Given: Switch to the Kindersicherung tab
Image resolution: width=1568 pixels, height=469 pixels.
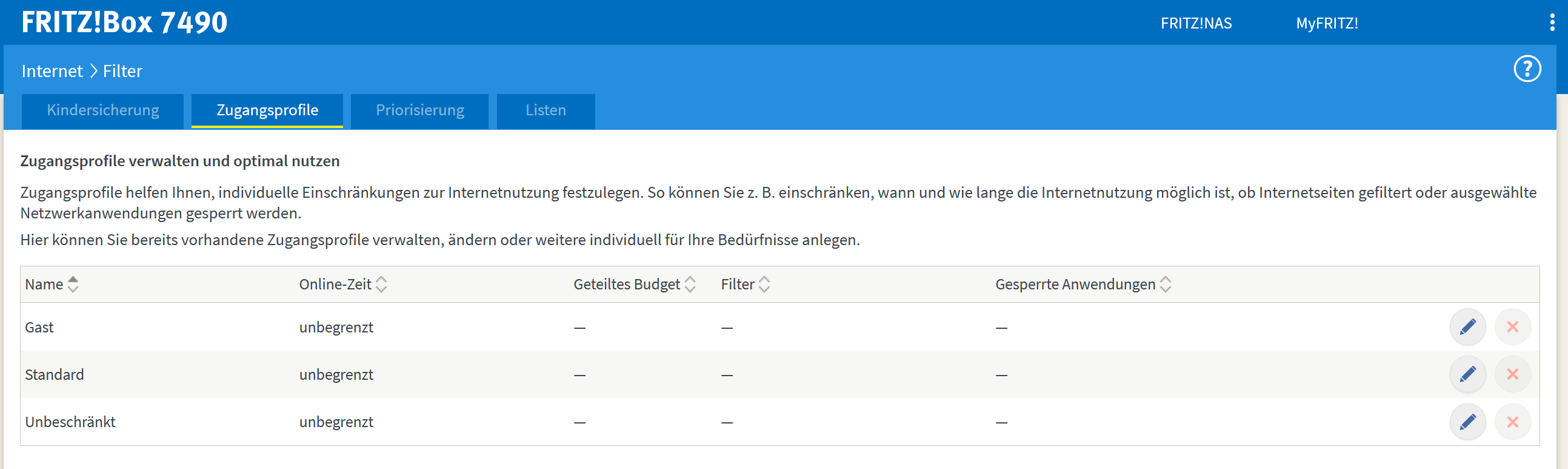Looking at the screenshot, I should click(103, 110).
